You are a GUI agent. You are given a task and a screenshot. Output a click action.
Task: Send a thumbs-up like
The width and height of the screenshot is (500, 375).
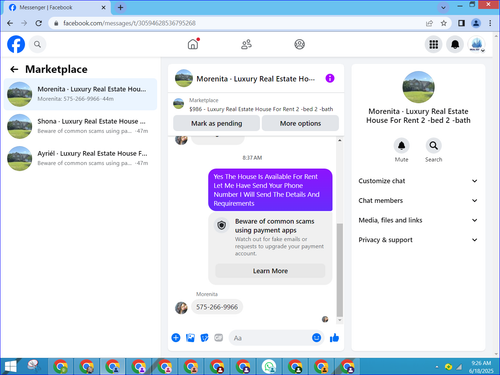tap(334, 338)
